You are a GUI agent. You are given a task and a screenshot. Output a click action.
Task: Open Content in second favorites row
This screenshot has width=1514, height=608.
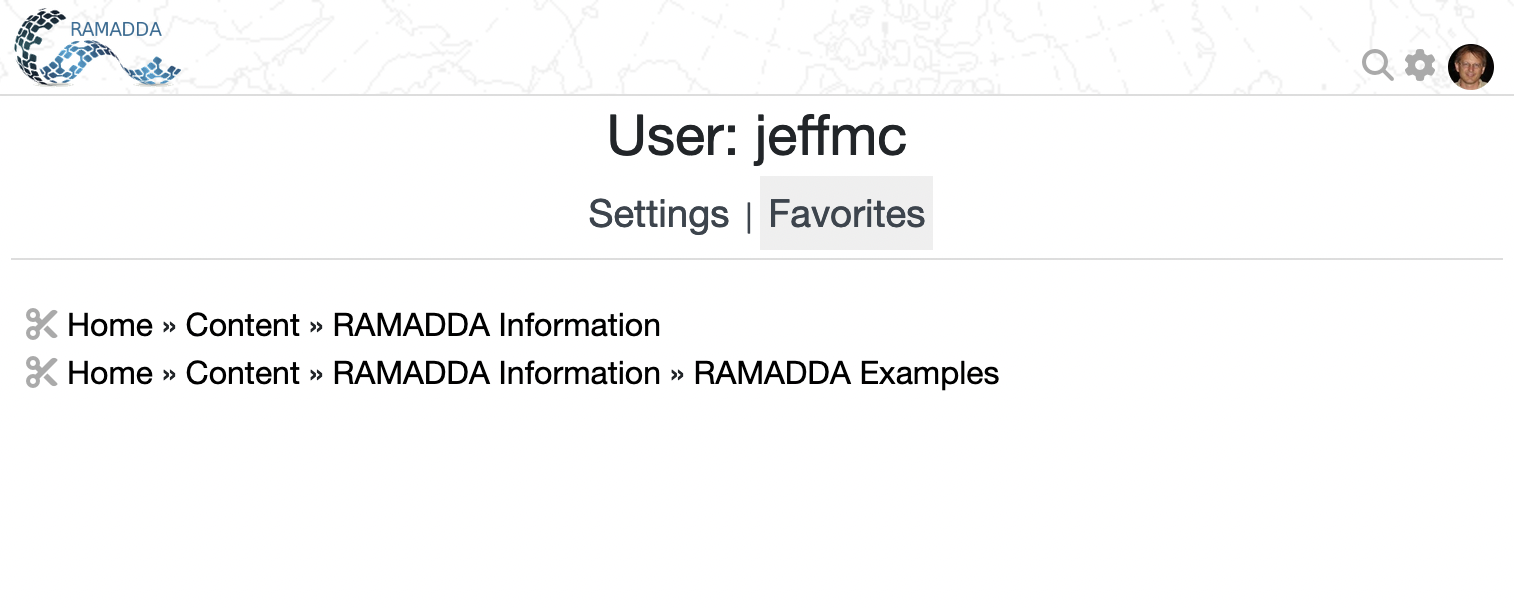tap(242, 373)
